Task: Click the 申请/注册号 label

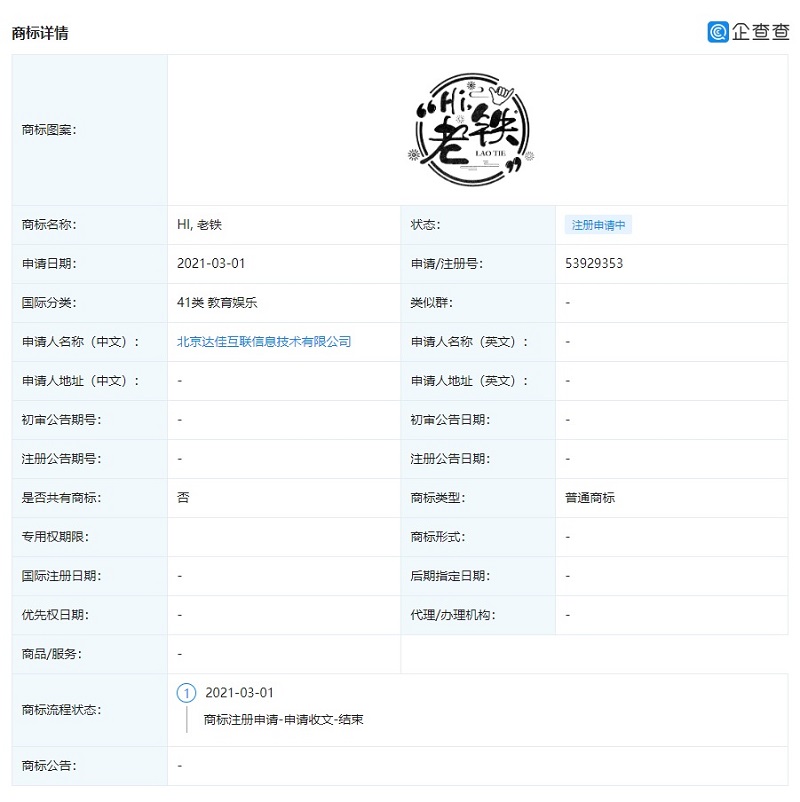Action: 447,263
